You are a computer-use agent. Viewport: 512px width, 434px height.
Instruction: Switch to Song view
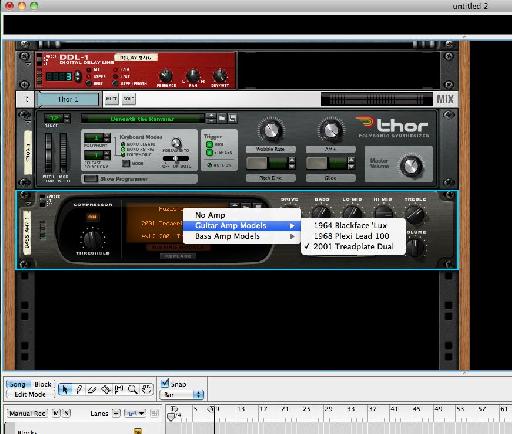pyautogui.click(x=17, y=384)
